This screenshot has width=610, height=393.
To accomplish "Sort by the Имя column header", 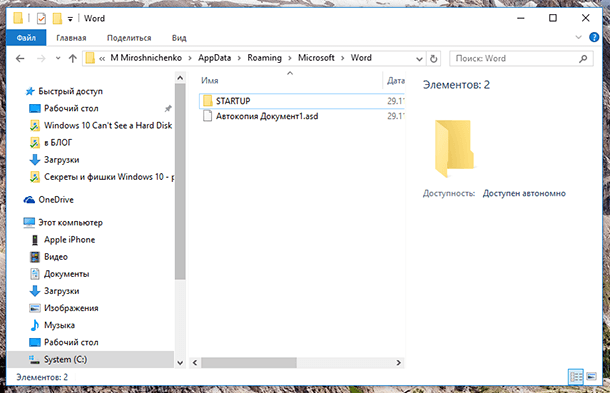I will tap(210, 81).
